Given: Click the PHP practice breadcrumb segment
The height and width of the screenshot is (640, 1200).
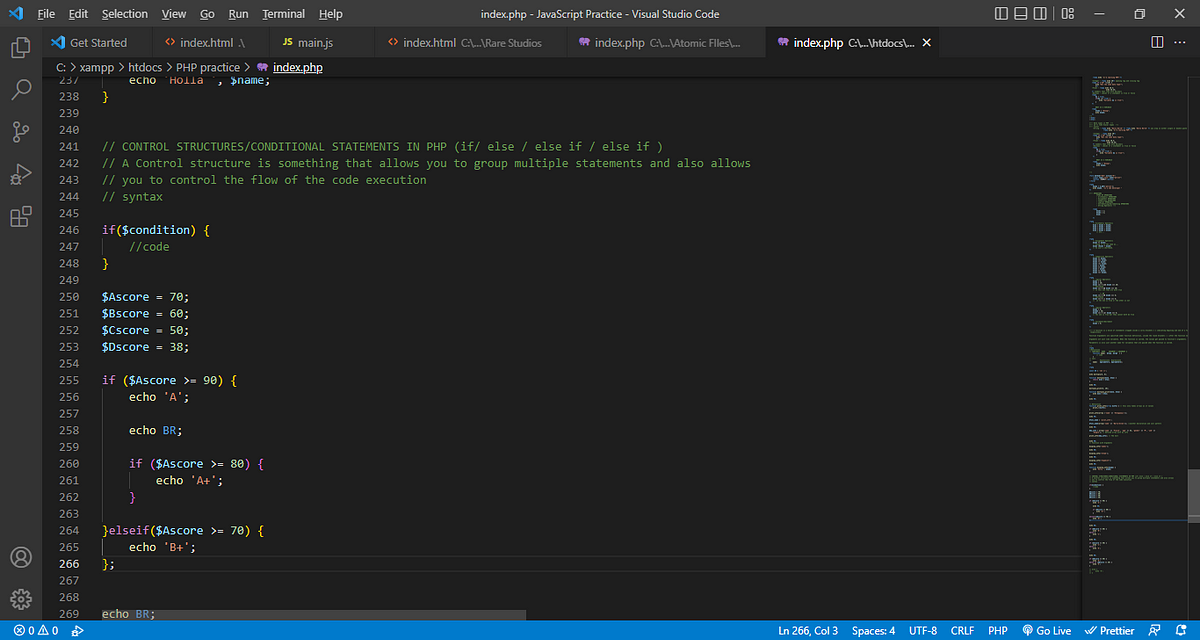Looking at the screenshot, I should click(x=208, y=67).
